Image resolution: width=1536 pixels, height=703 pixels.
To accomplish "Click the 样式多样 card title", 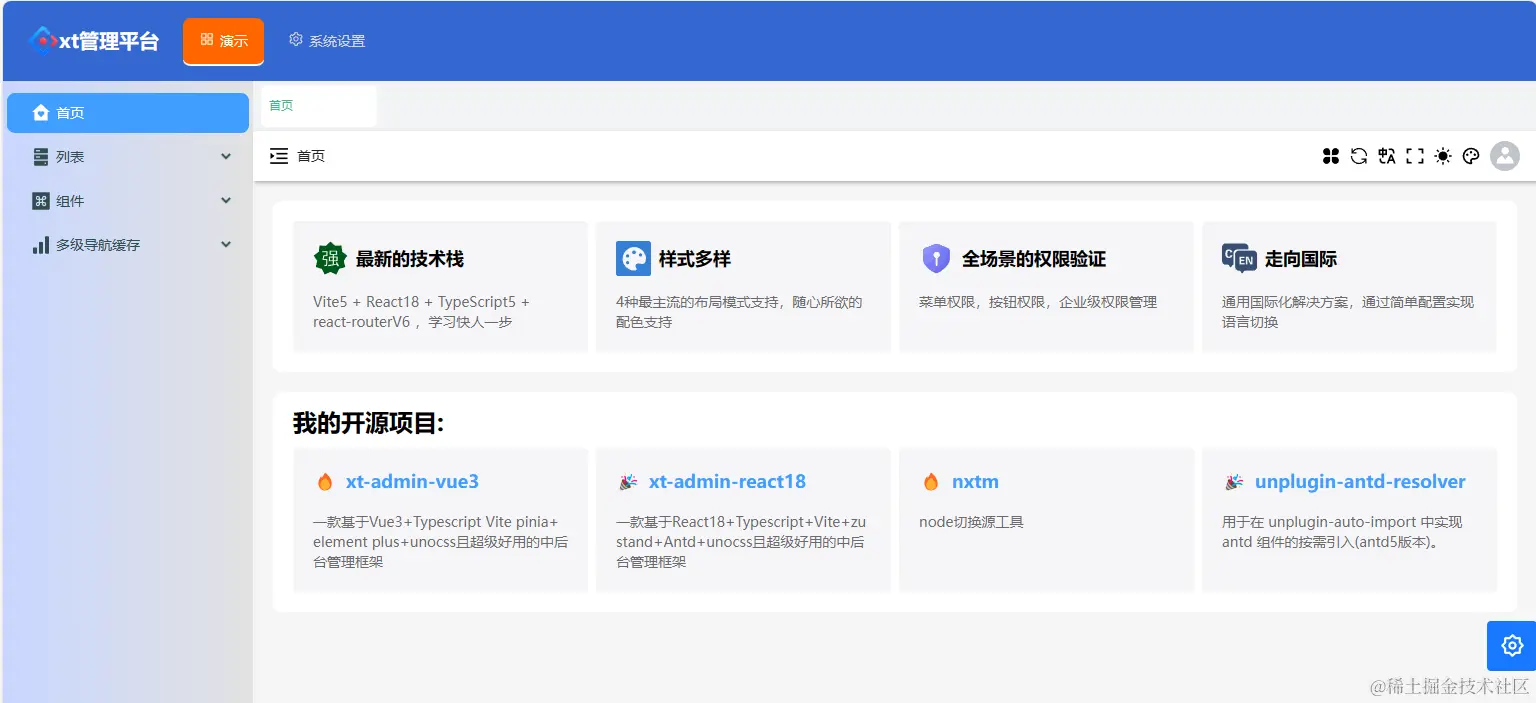I will pyautogui.click(x=695, y=259).
